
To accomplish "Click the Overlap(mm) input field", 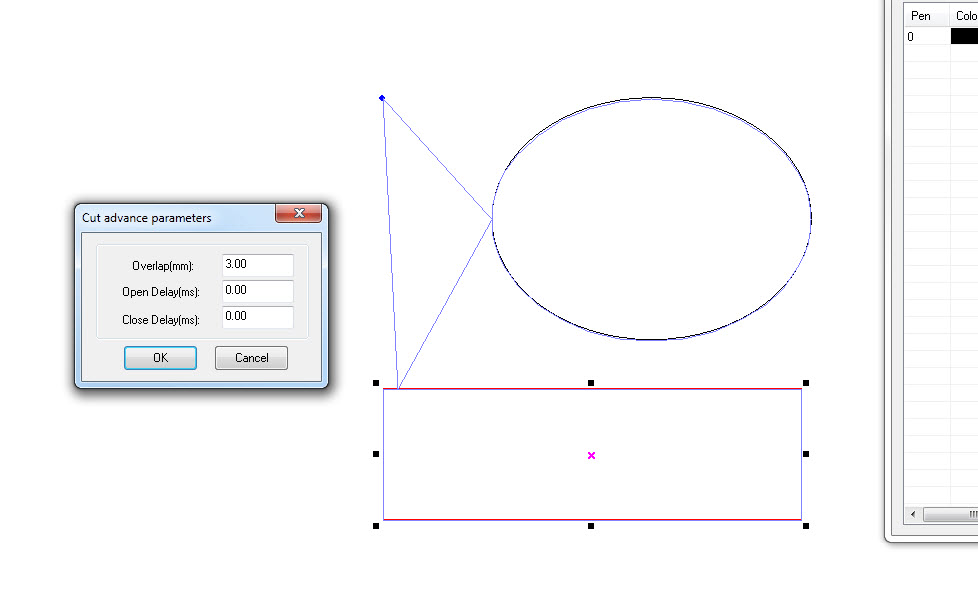I will point(257,265).
